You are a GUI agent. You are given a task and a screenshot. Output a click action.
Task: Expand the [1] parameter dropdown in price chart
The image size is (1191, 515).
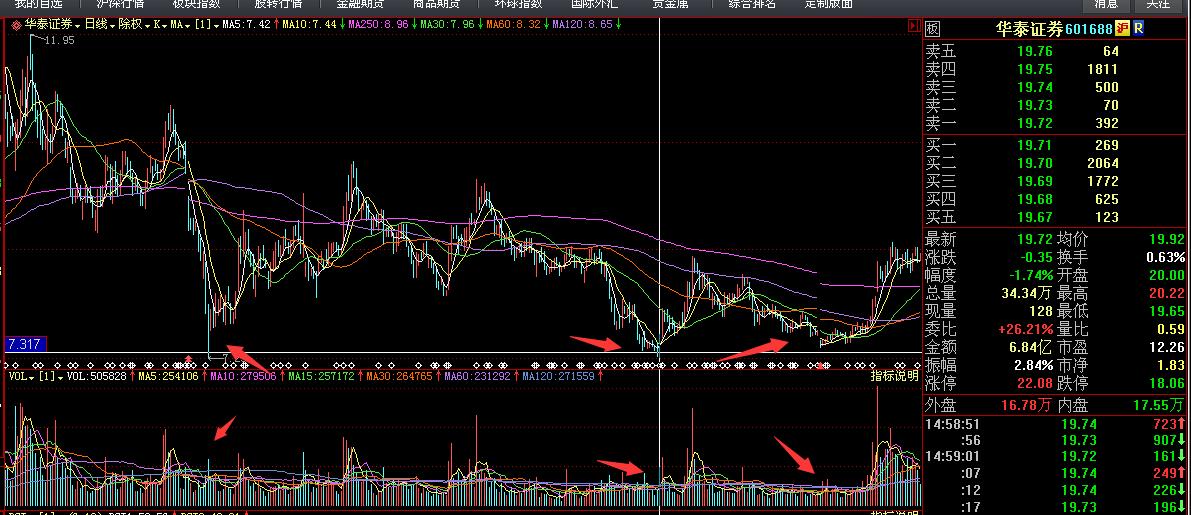pos(205,24)
